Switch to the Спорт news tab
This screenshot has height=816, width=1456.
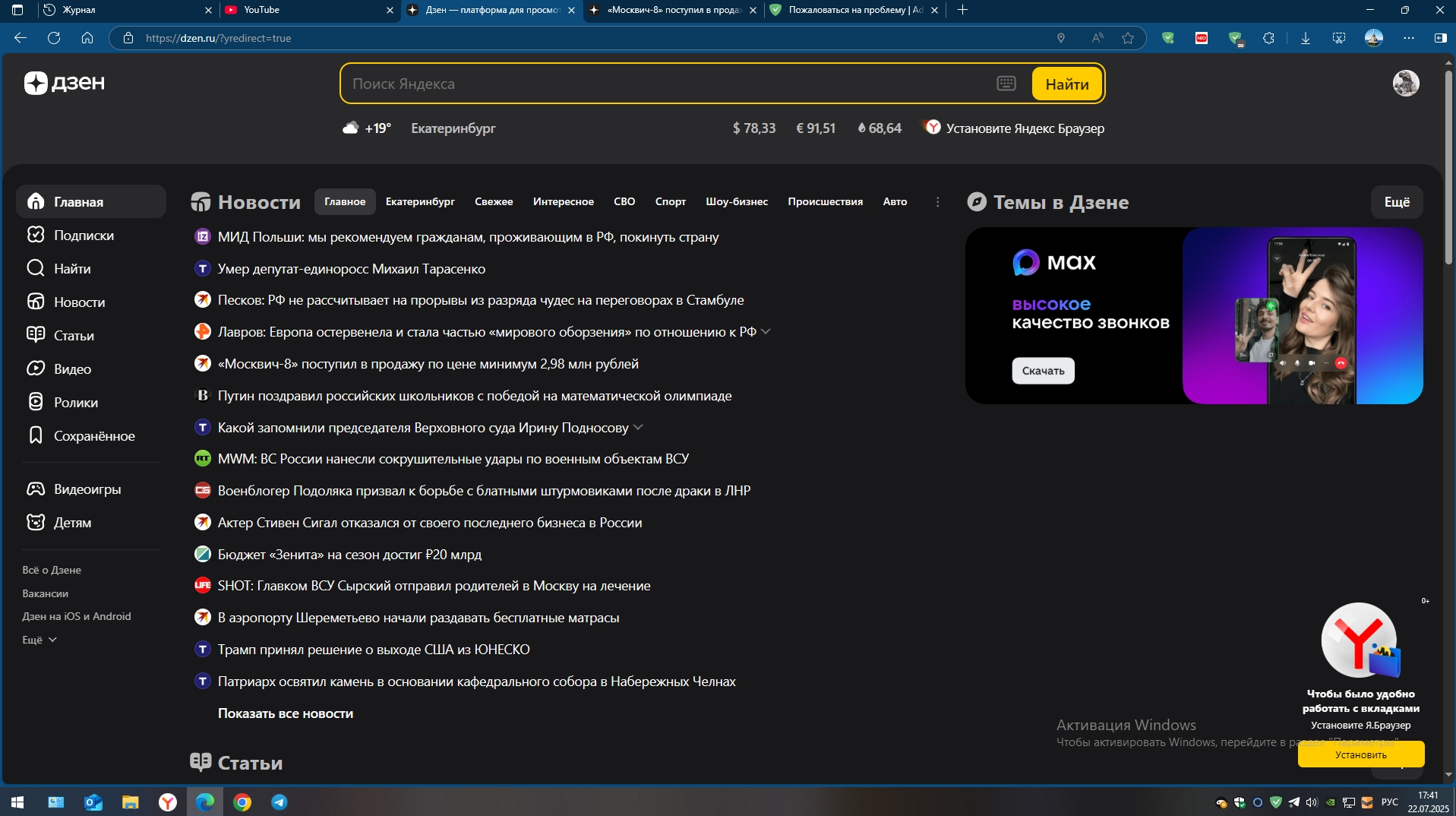point(670,201)
